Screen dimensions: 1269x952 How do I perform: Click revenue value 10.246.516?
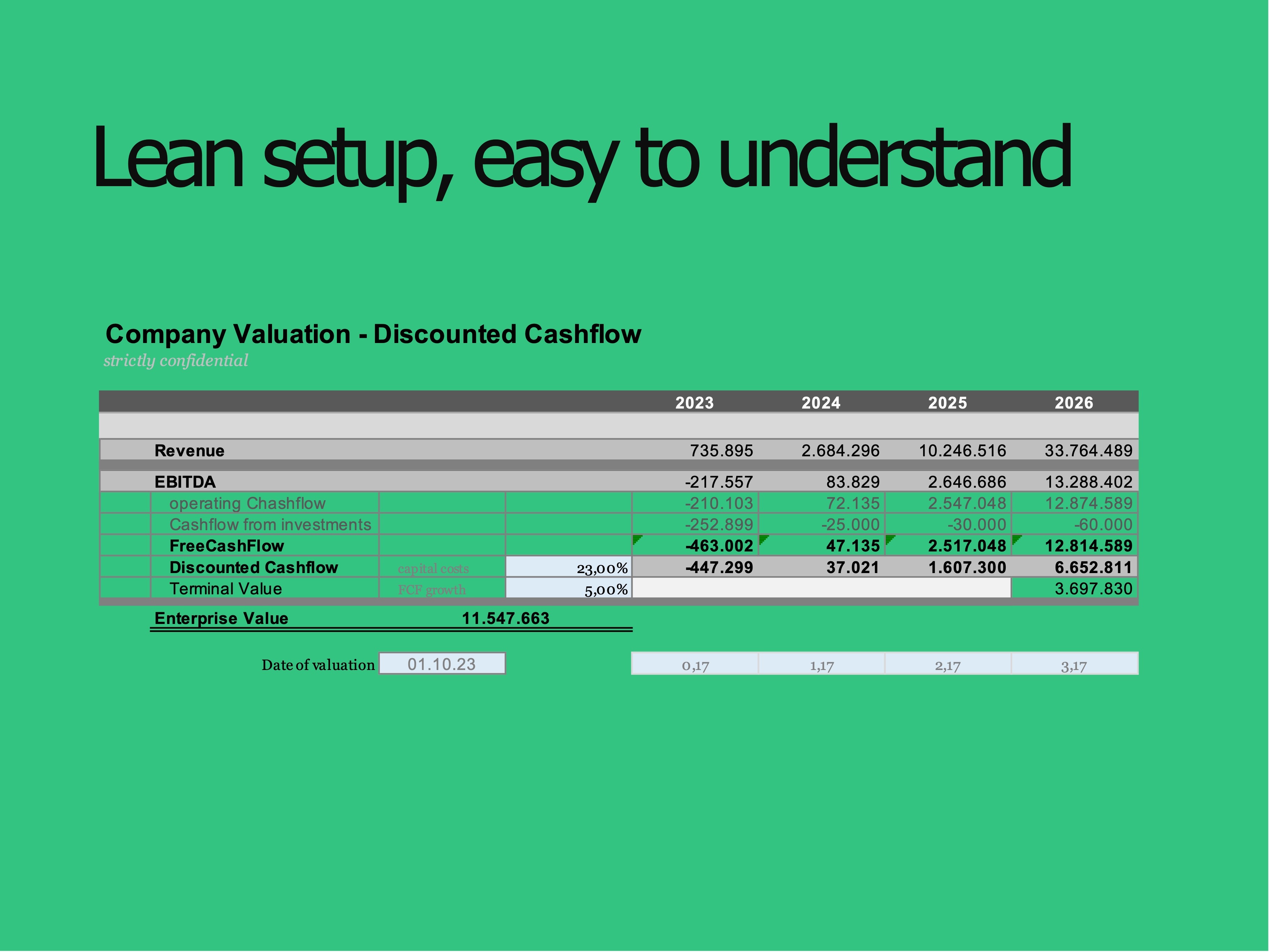963,451
